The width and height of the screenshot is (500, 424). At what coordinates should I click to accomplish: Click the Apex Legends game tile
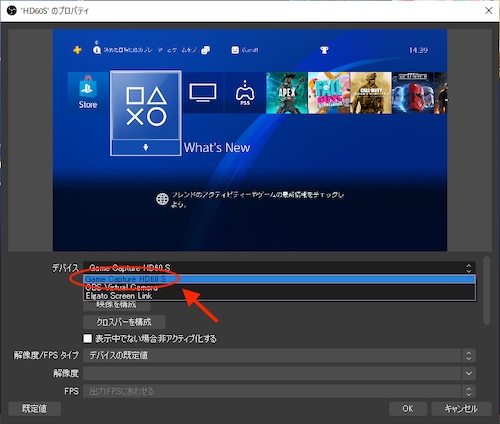click(287, 93)
